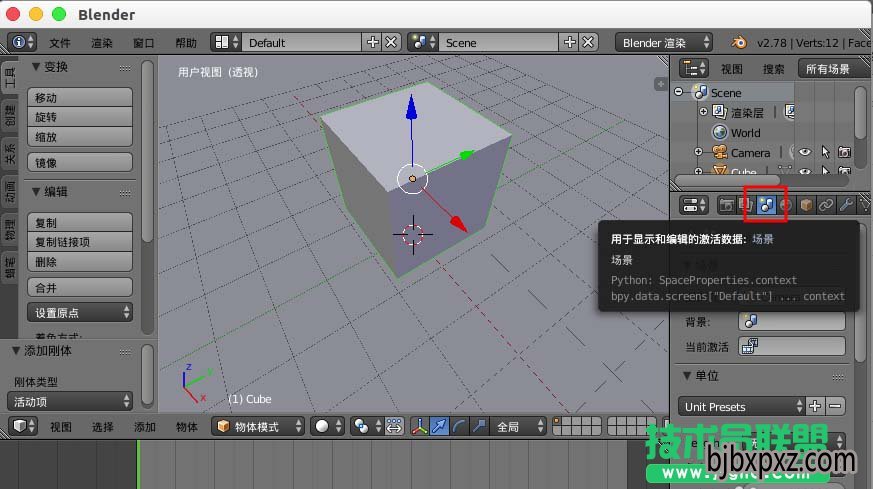
Task: Click the screen layout browse icon
Action: [x=226, y=42]
